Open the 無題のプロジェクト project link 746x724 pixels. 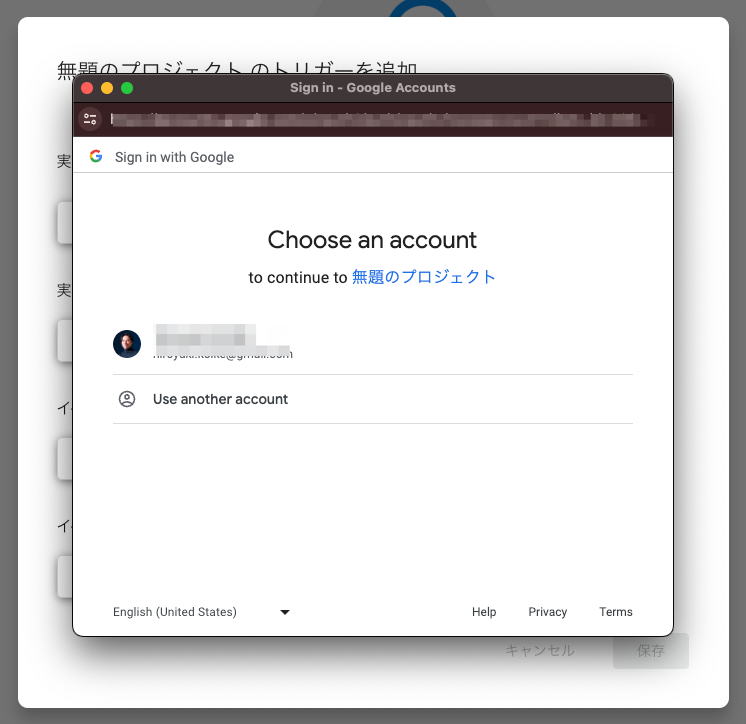pyautogui.click(x=423, y=277)
